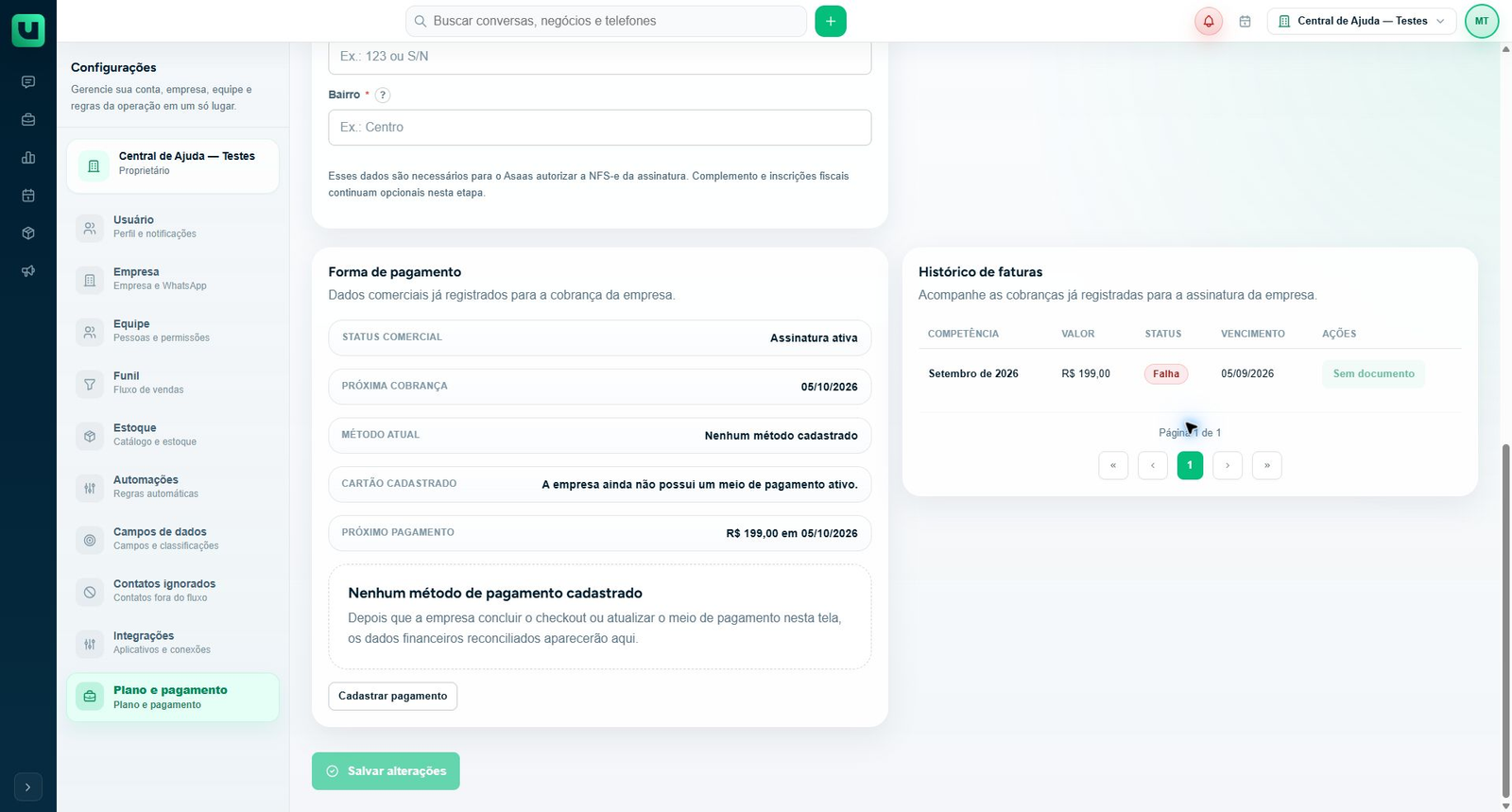Open the notifications bell
The height and width of the screenshot is (812, 1512).
coord(1208,21)
